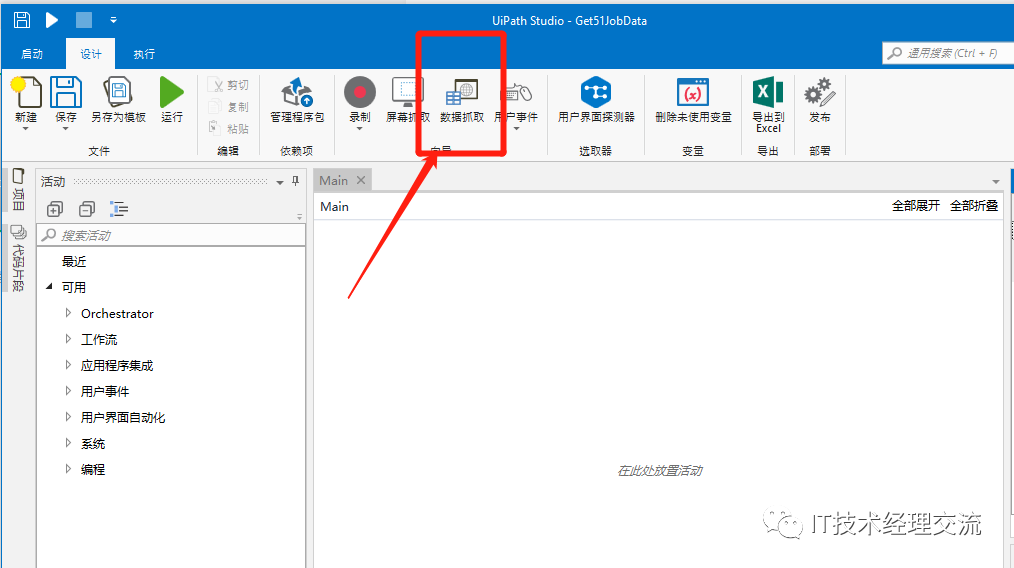
Task: Expand the 应用程序集成 node
Action: (68, 365)
